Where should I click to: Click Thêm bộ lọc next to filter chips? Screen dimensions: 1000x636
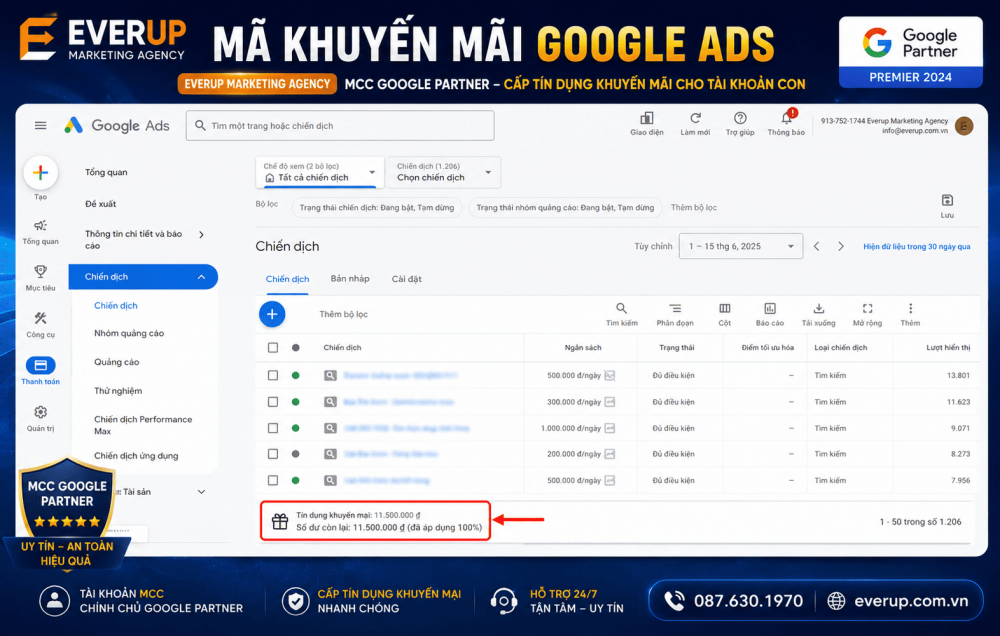tap(693, 207)
